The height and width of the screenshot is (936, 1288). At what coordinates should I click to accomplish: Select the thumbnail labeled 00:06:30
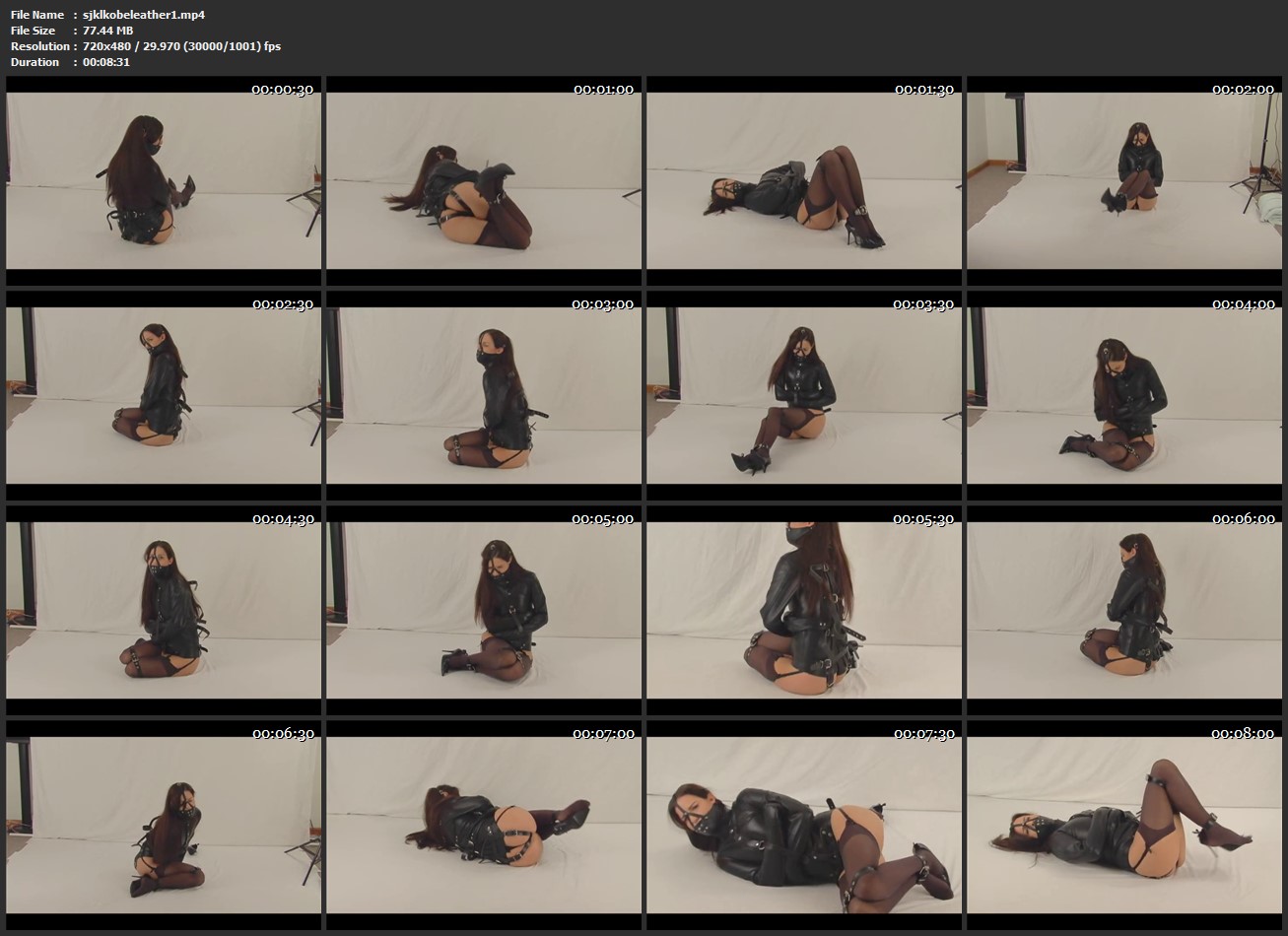[x=164, y=826]
